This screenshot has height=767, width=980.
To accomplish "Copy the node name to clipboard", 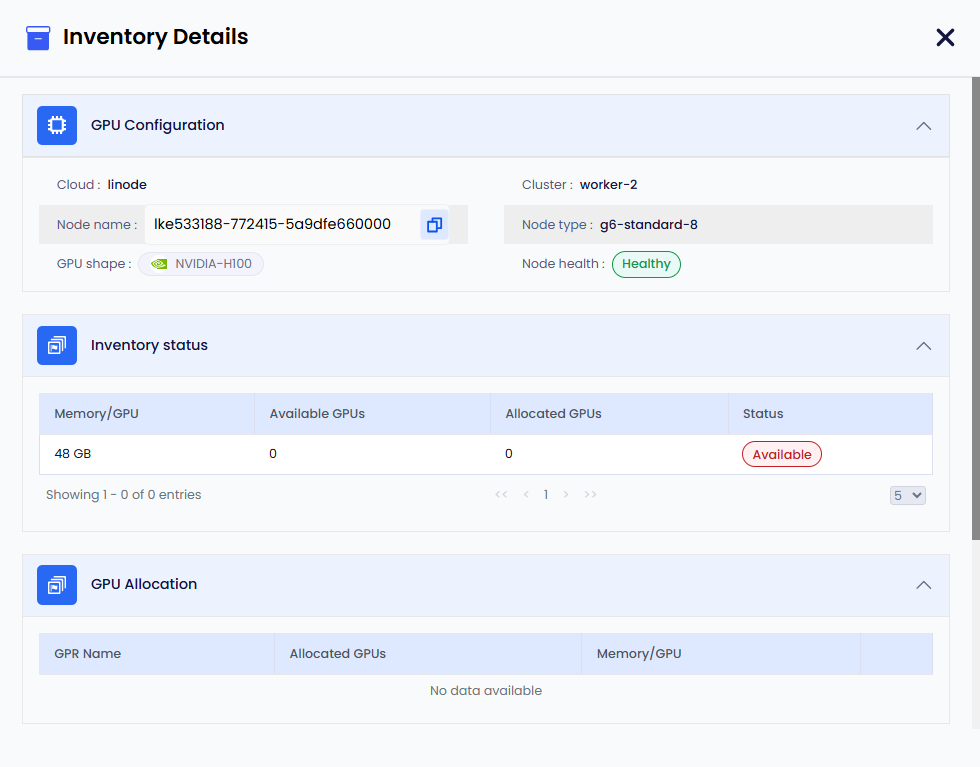I will point(434,225).
